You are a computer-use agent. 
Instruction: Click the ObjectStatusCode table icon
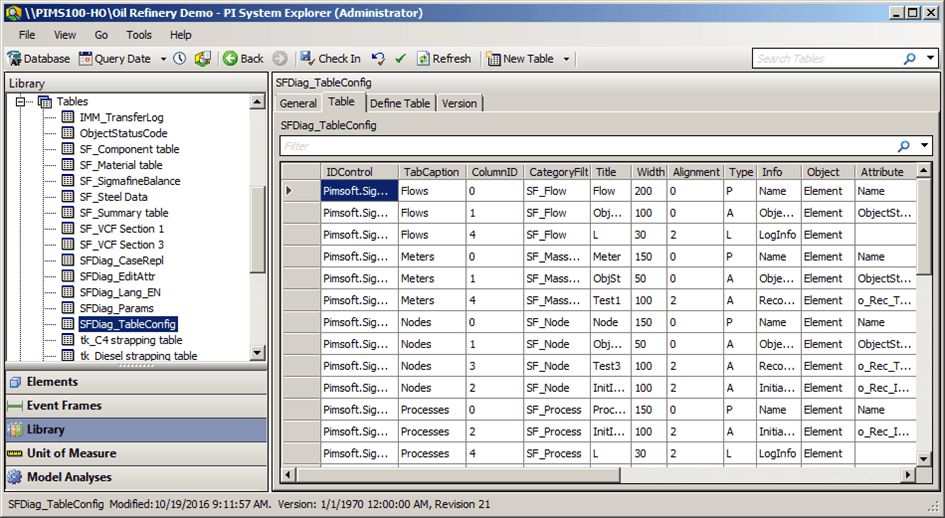click(x=68, y=133)
